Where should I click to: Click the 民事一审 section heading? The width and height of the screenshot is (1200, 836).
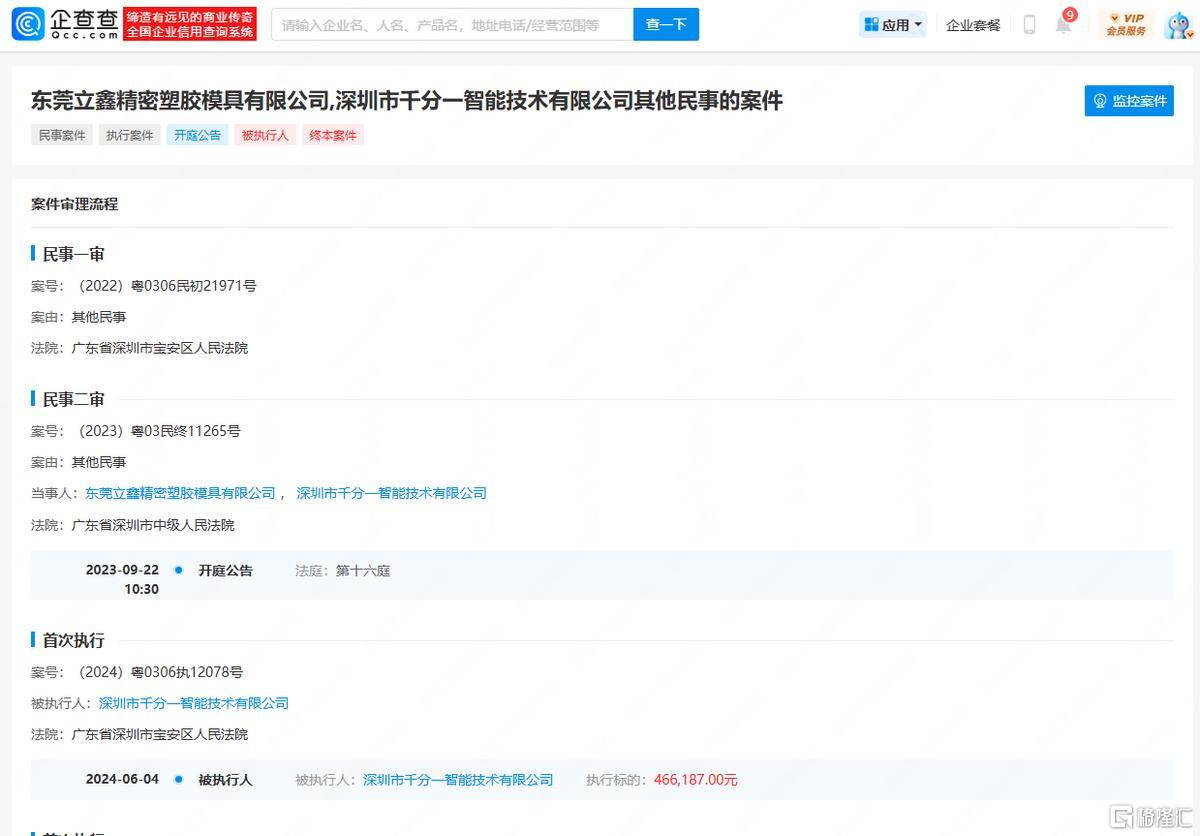[x=73, y=254]
